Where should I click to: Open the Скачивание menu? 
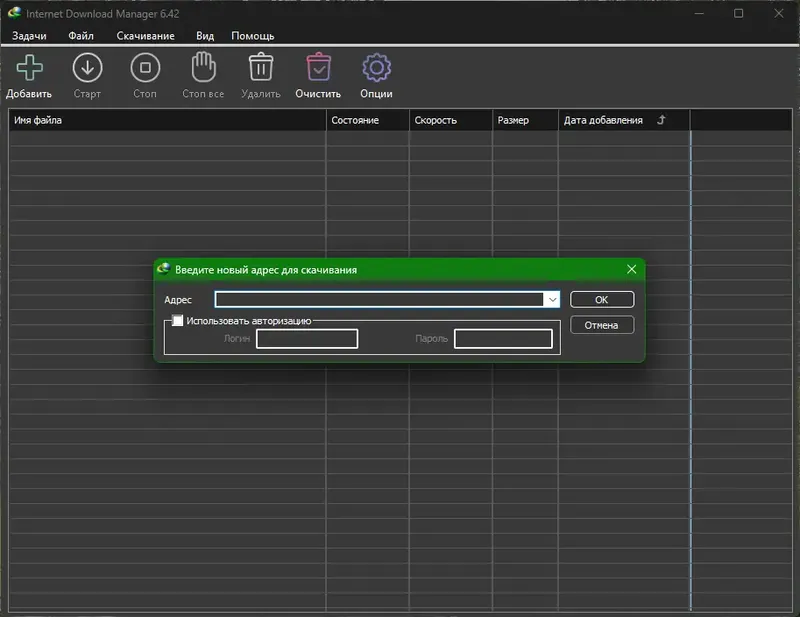(145, 36)
